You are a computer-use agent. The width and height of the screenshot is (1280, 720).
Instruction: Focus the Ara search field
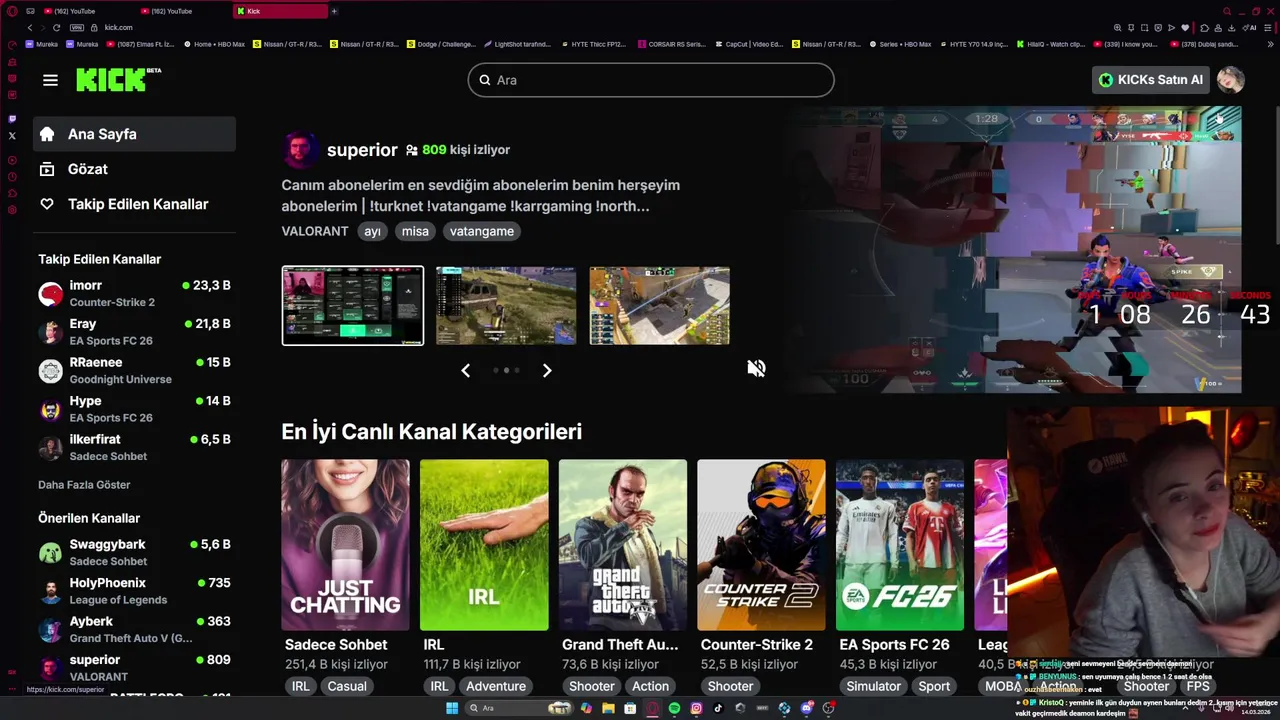click(x=651, y=80)
